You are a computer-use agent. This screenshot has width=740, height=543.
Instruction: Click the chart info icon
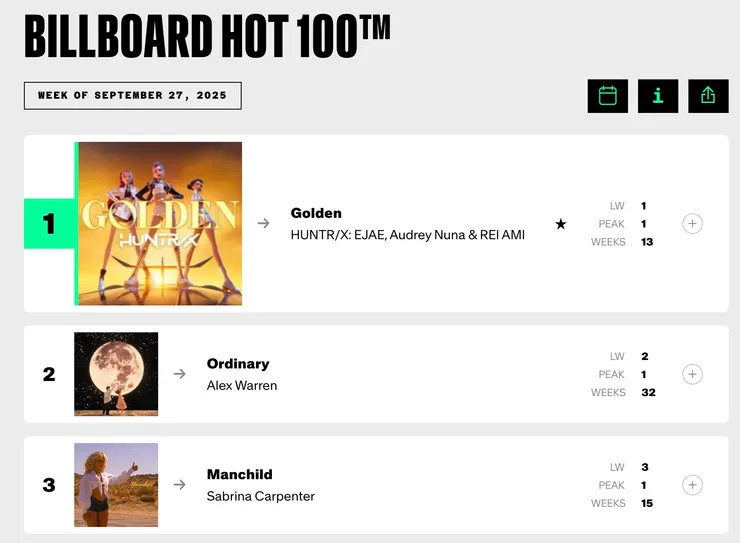click(658, 96)
